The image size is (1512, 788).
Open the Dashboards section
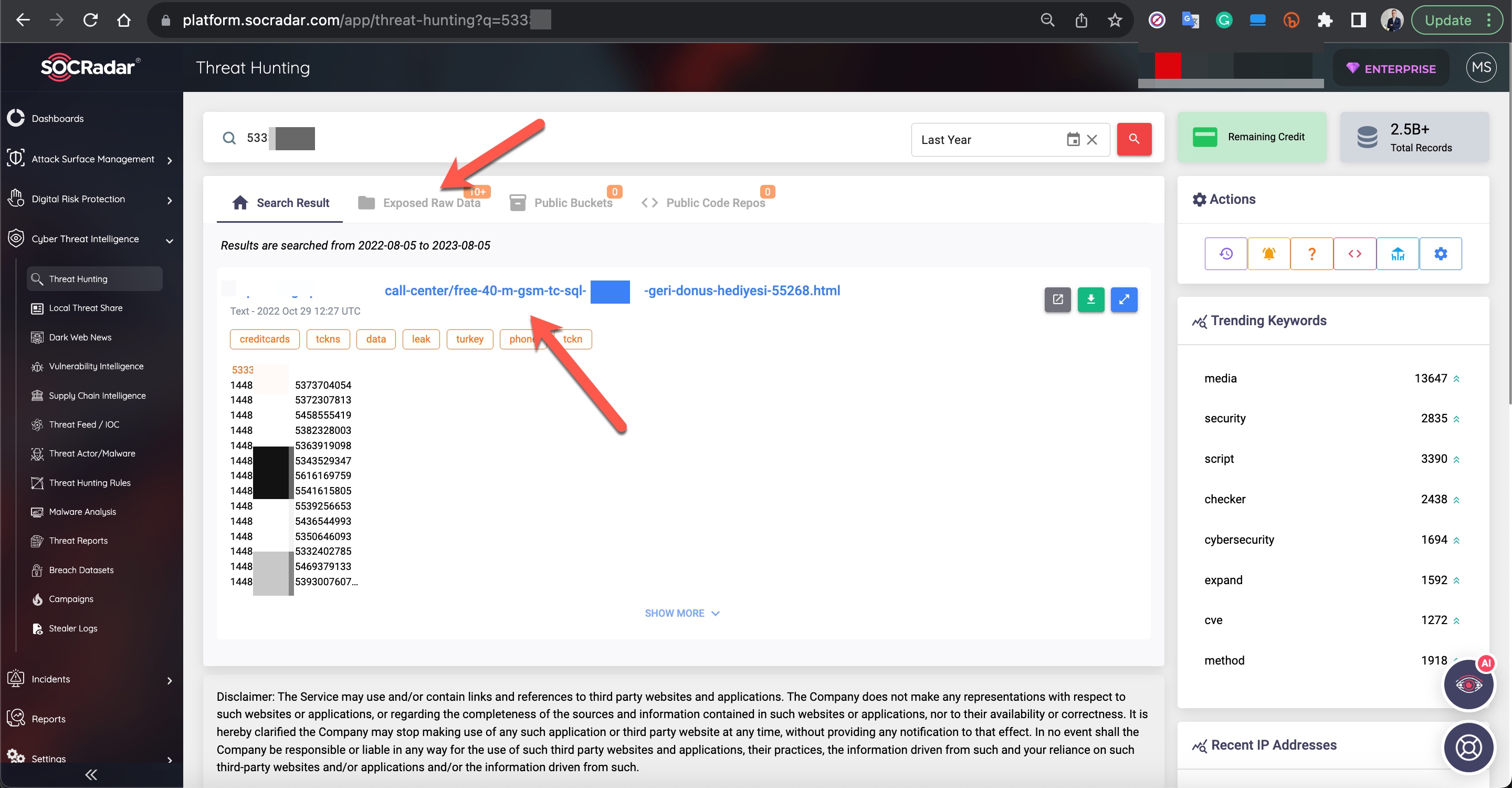[x=57, y=119]
